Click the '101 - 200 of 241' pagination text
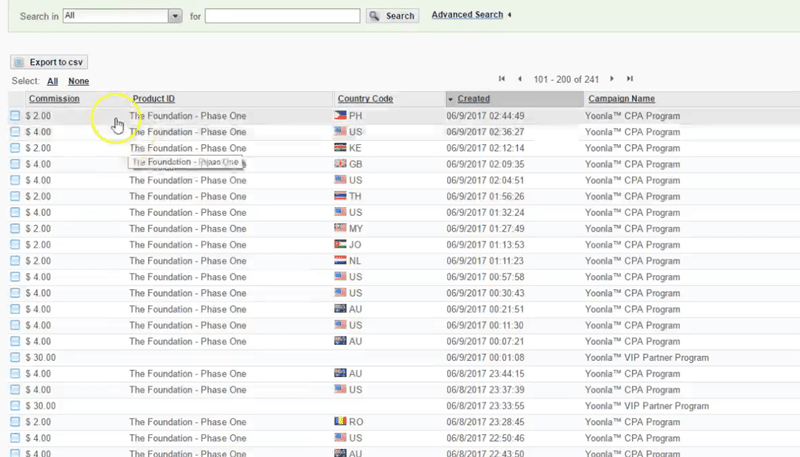800x457 pixels. 566,80
